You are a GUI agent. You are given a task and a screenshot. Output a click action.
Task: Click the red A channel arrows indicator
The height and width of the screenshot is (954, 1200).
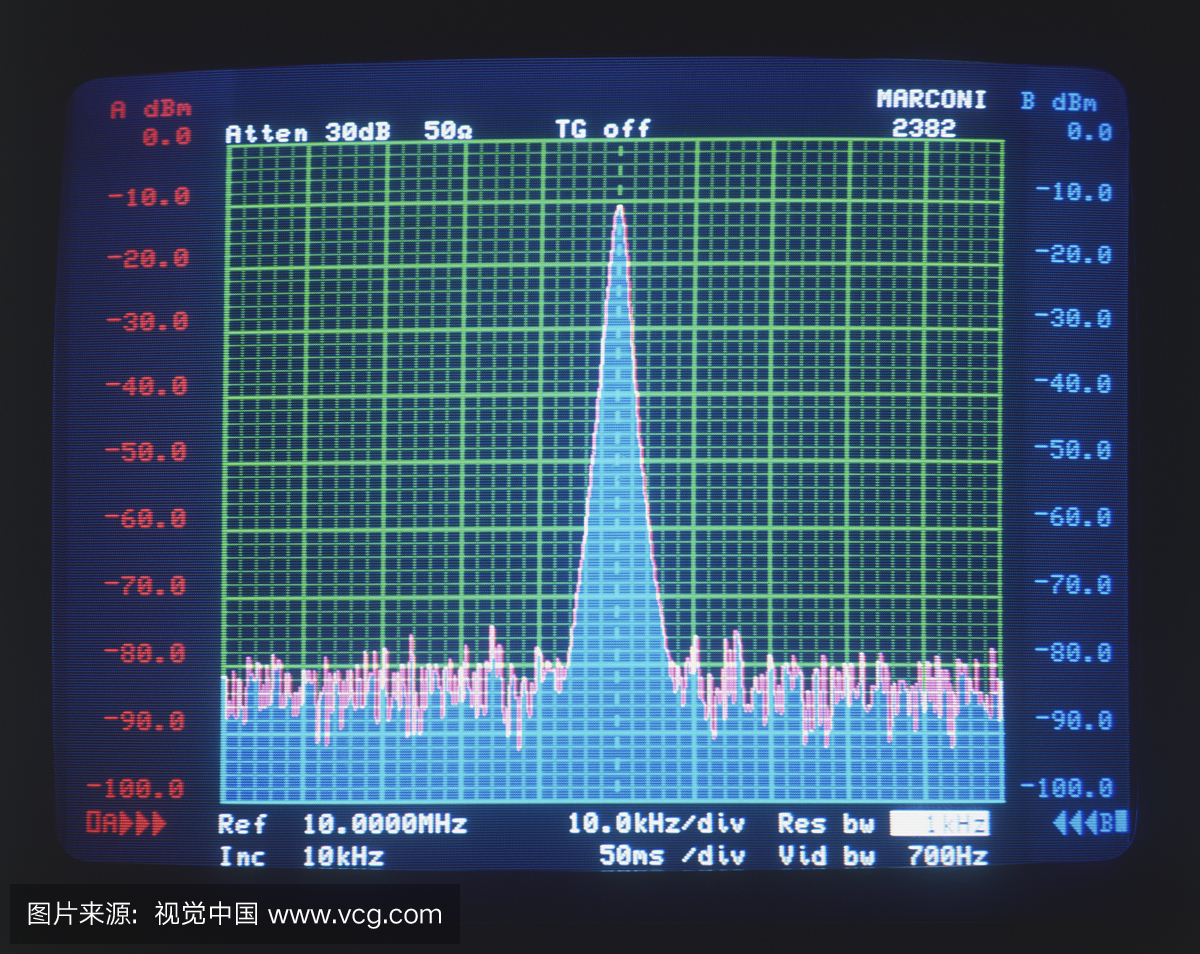pos(126,824)
